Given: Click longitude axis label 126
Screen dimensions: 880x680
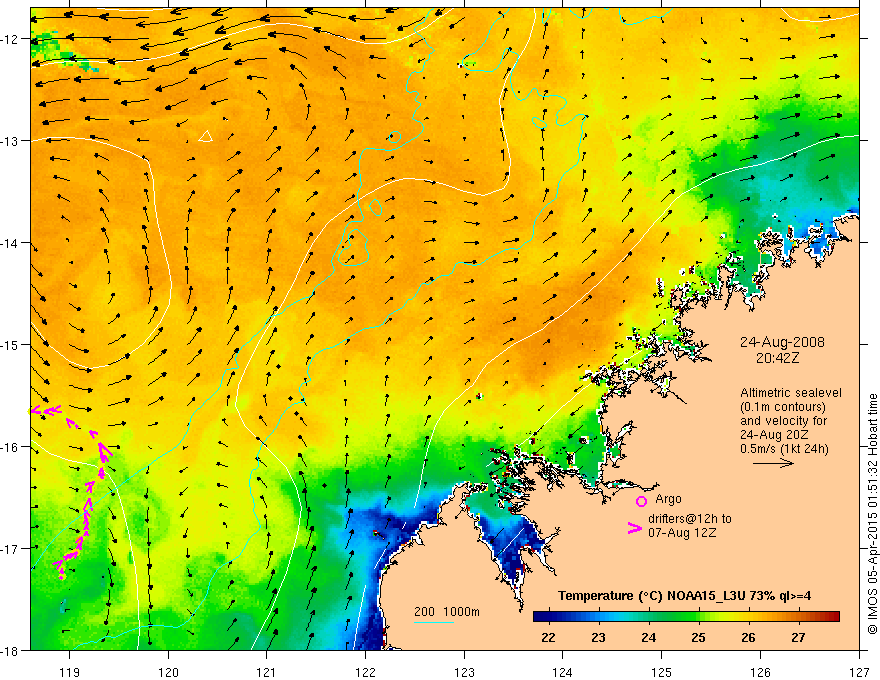Looking at the screenshot, I should tap(760, 672).
